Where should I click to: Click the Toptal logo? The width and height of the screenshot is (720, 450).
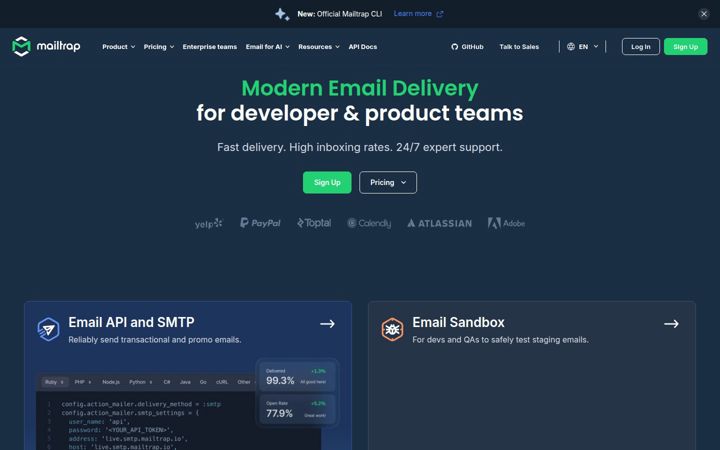point(314,223)
